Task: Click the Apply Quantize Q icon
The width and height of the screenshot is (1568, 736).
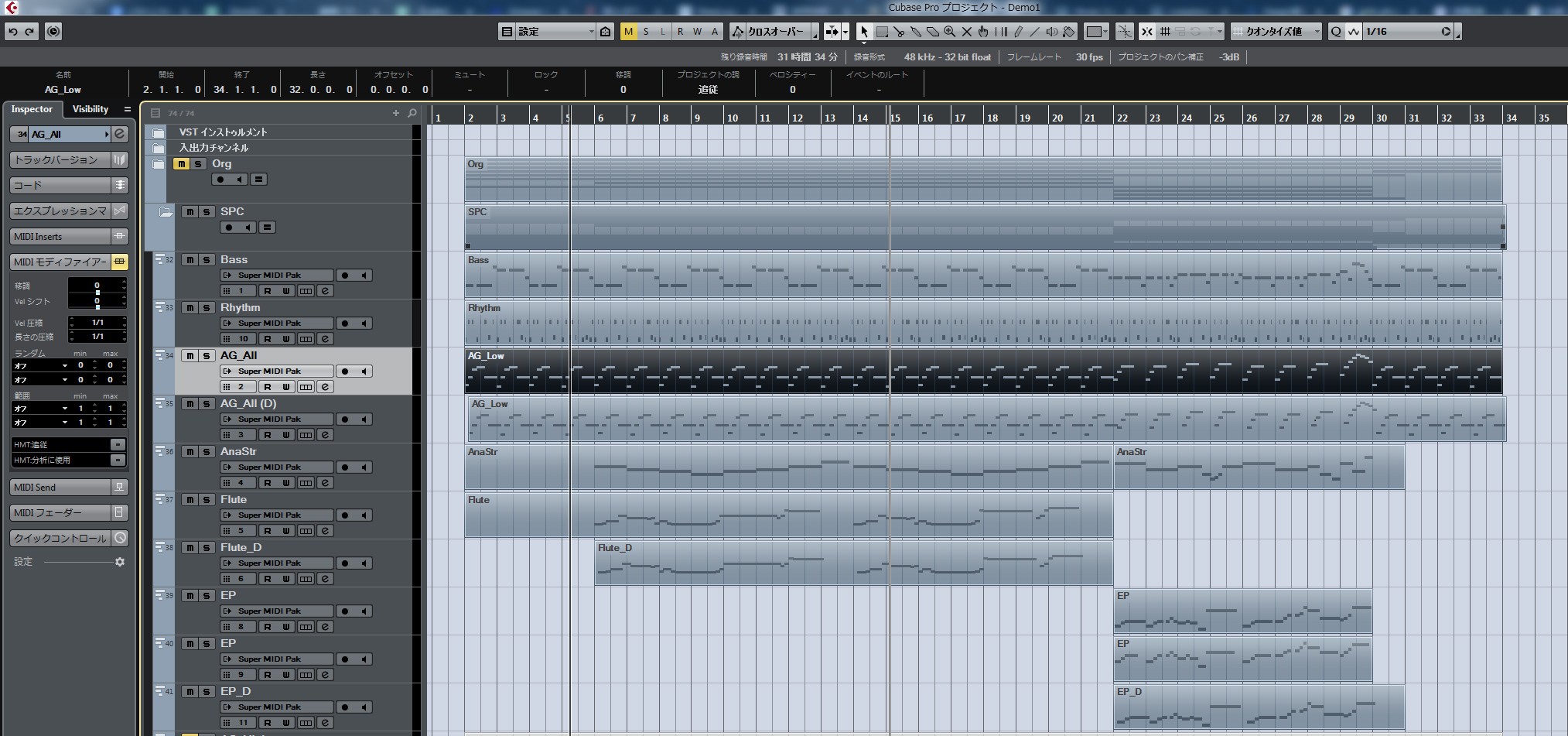Action: pyautogui.click(x=1336, y=32)
